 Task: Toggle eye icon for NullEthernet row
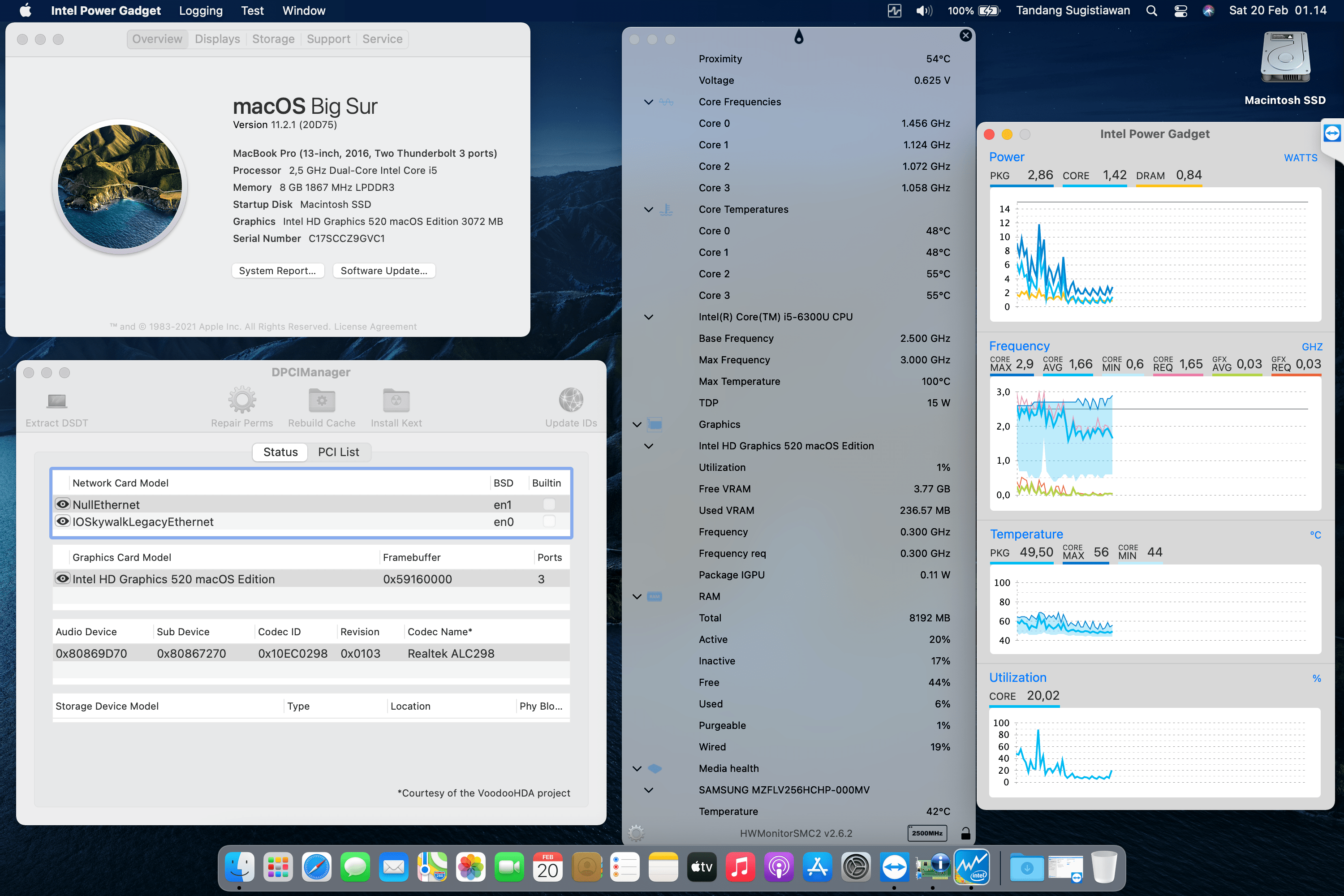pyautogui.click(x=62, y=504)
